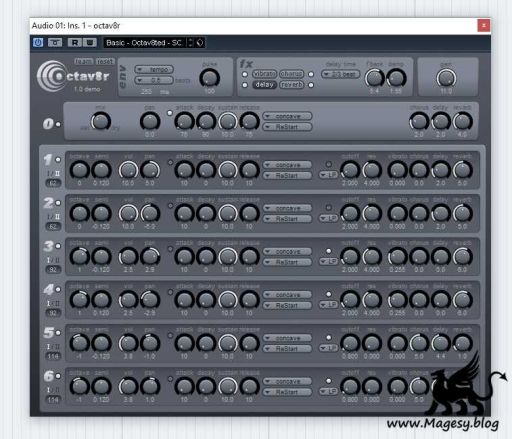
Task: Open voice 3 LP filter type dropdown
Action: pos(328,261)
